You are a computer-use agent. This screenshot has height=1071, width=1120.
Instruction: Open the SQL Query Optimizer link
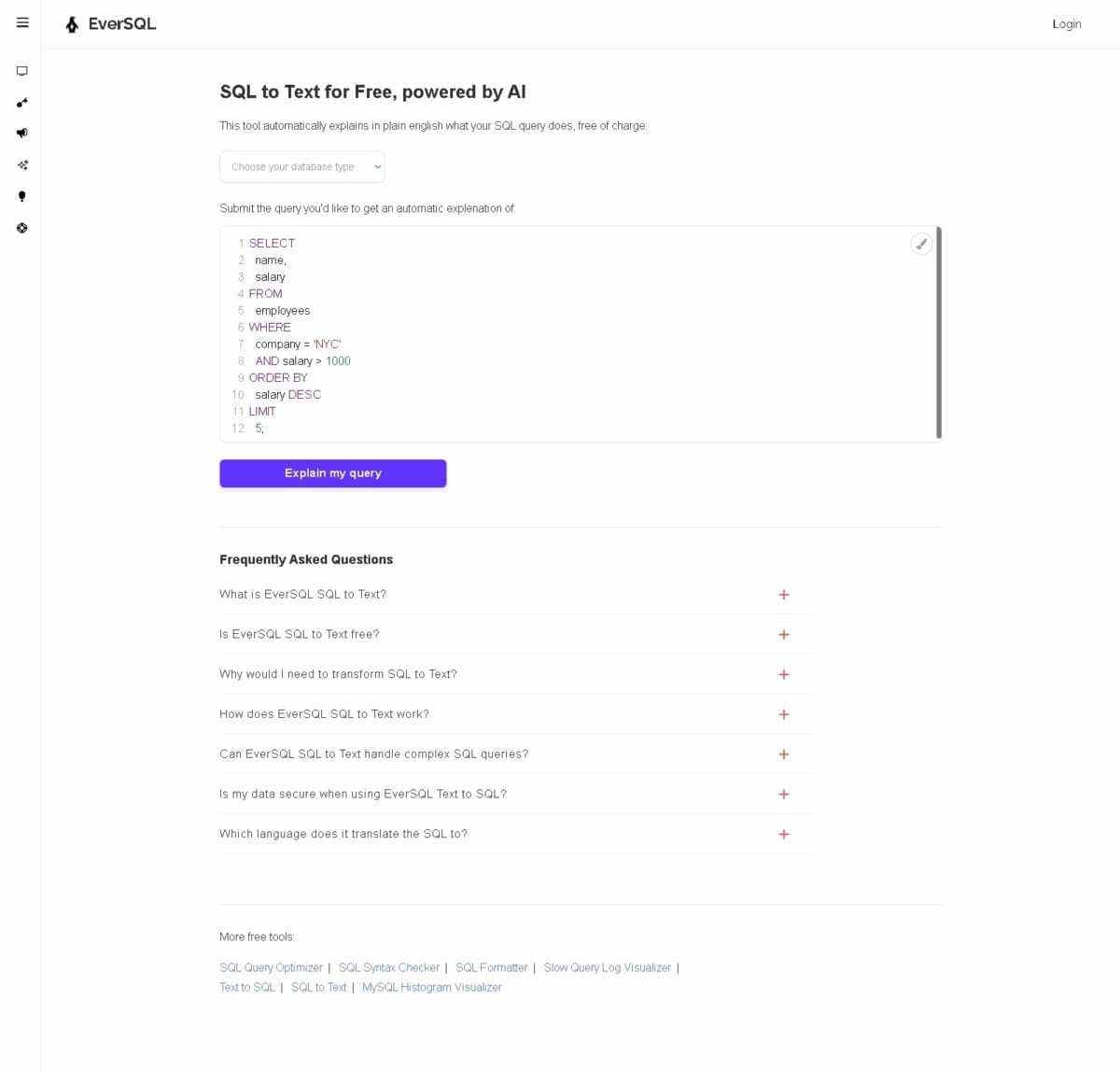271,968
